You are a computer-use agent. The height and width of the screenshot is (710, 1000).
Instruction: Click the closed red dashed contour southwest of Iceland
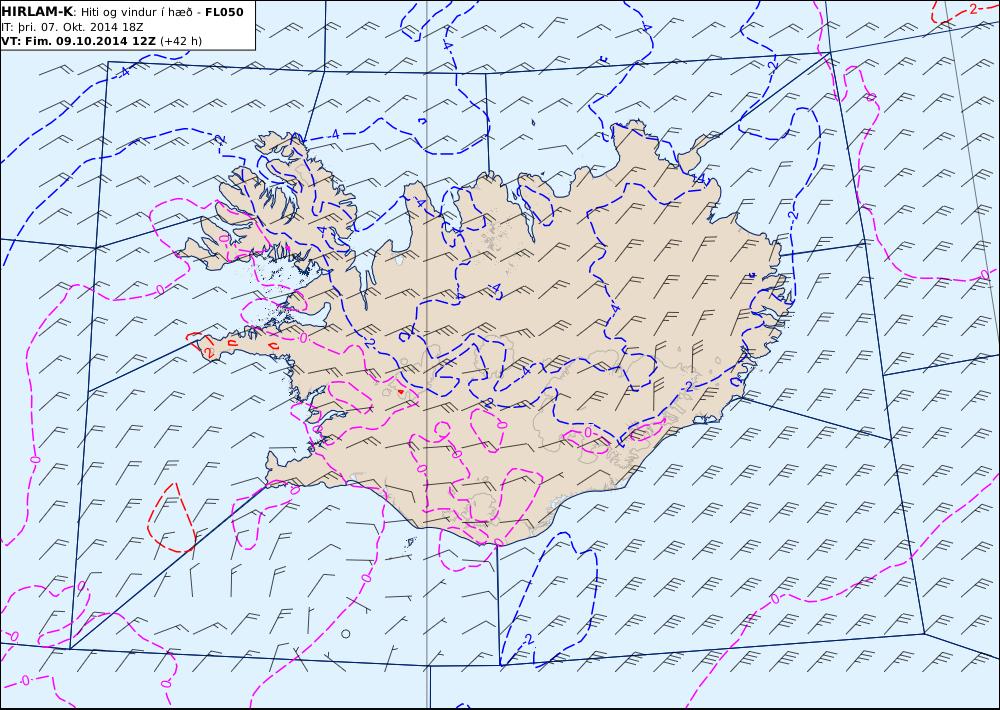tap(172, 517)
